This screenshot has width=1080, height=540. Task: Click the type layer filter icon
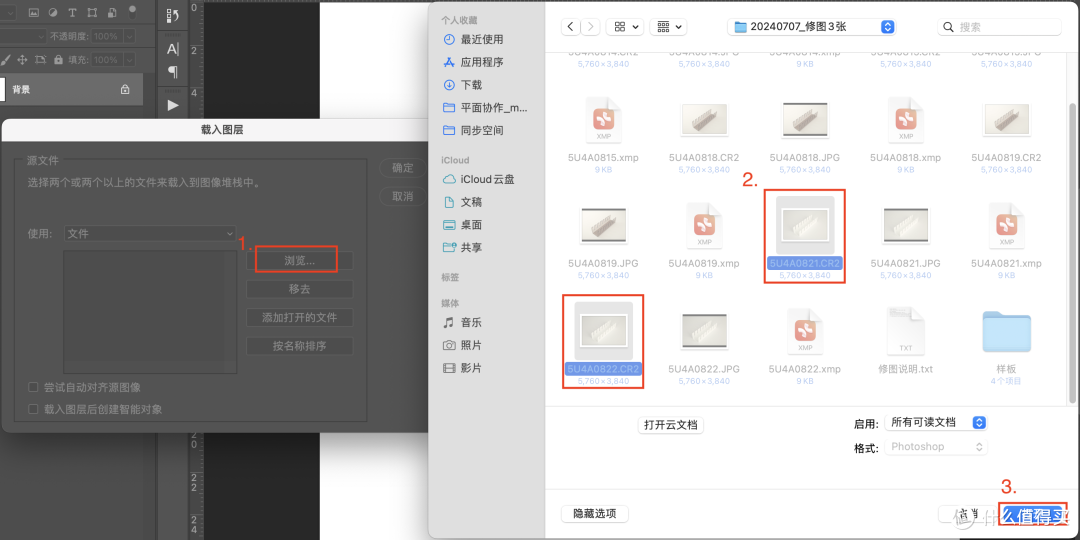[72, 12]
